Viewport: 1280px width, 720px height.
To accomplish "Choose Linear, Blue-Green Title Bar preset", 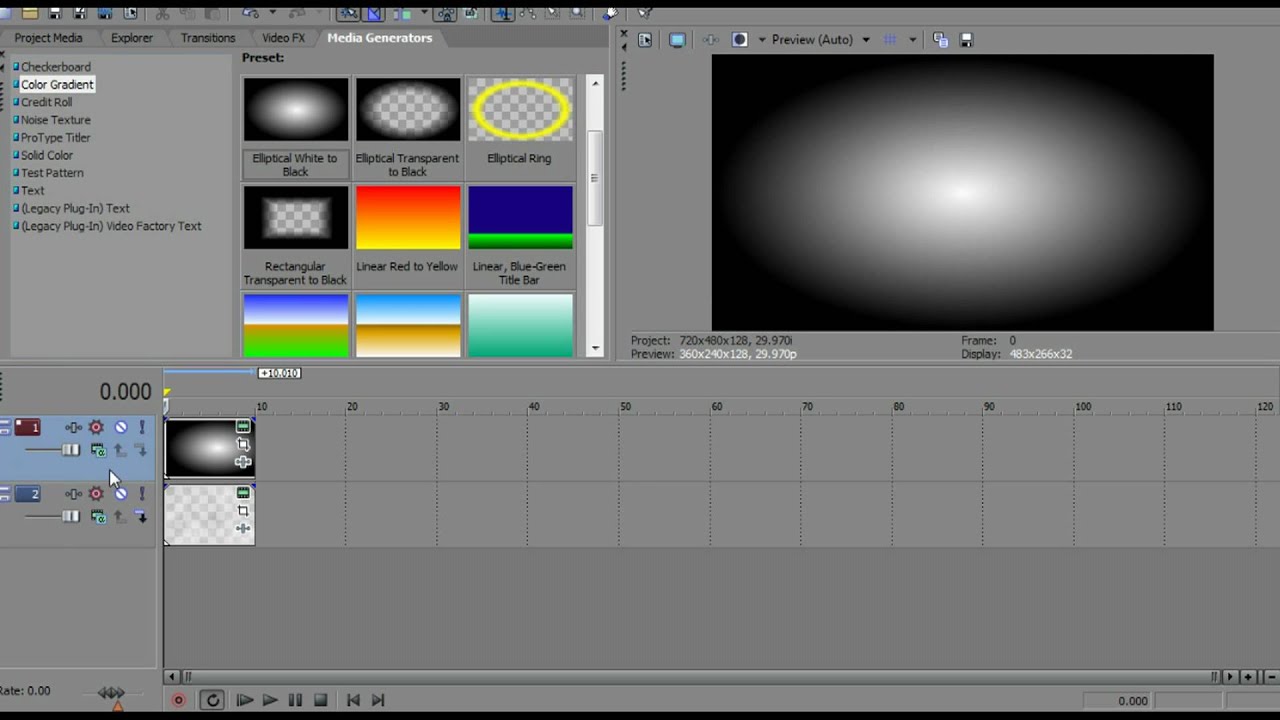I will (x=519, y=235).
